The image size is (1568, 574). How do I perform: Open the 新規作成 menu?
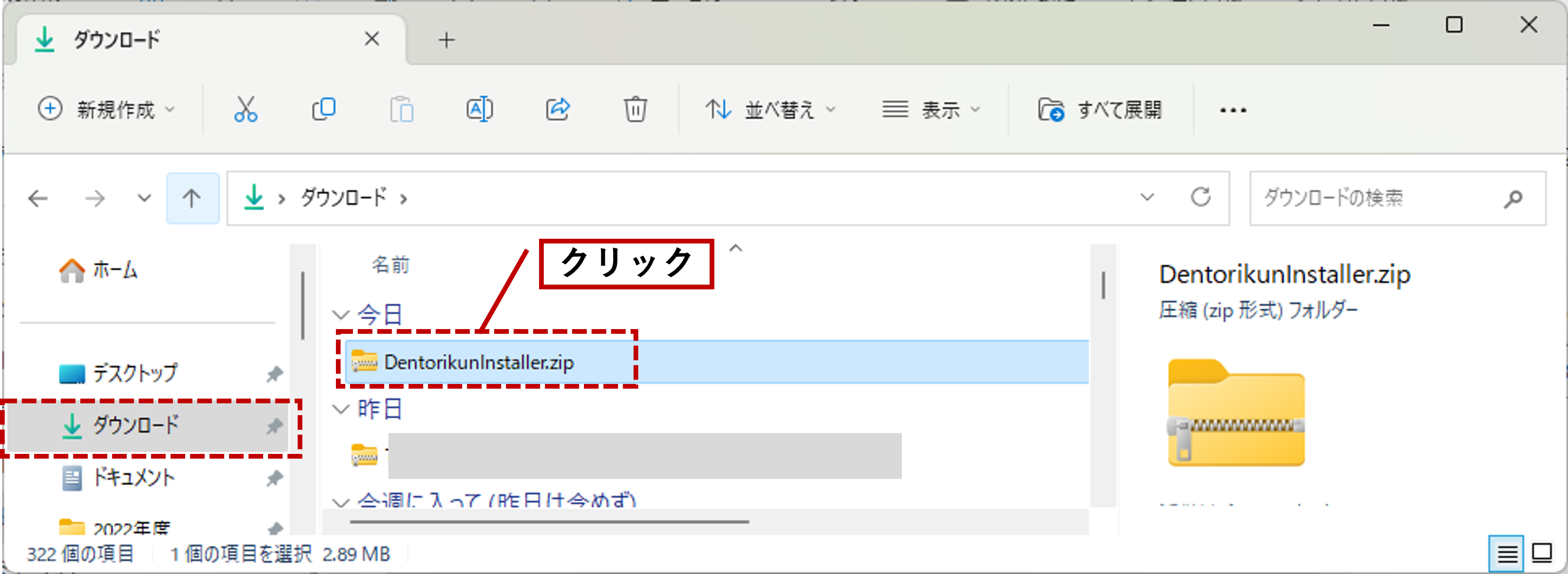(x=106, y=110)
